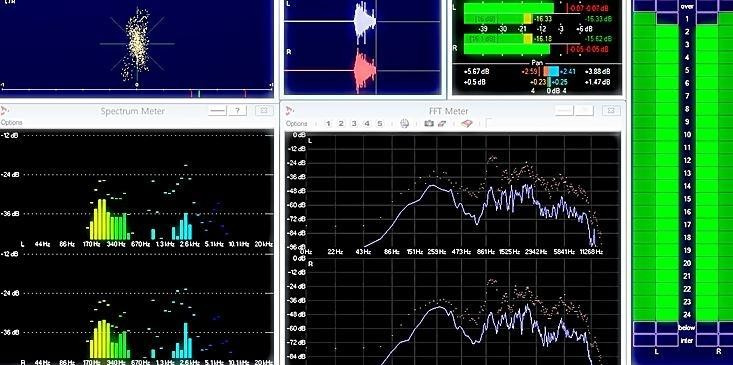Click bit number 24 in bit meter
The height and width of the screenshot is (365, 733).
coord(687,315)
